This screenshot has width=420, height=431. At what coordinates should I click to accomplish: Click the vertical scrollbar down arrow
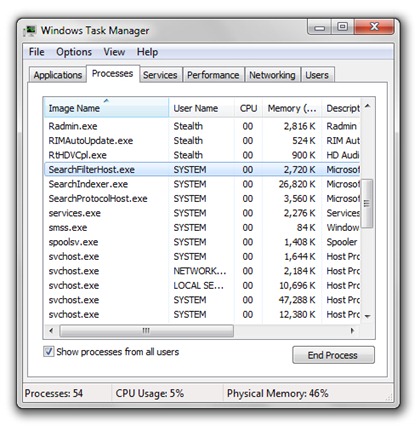367,316
